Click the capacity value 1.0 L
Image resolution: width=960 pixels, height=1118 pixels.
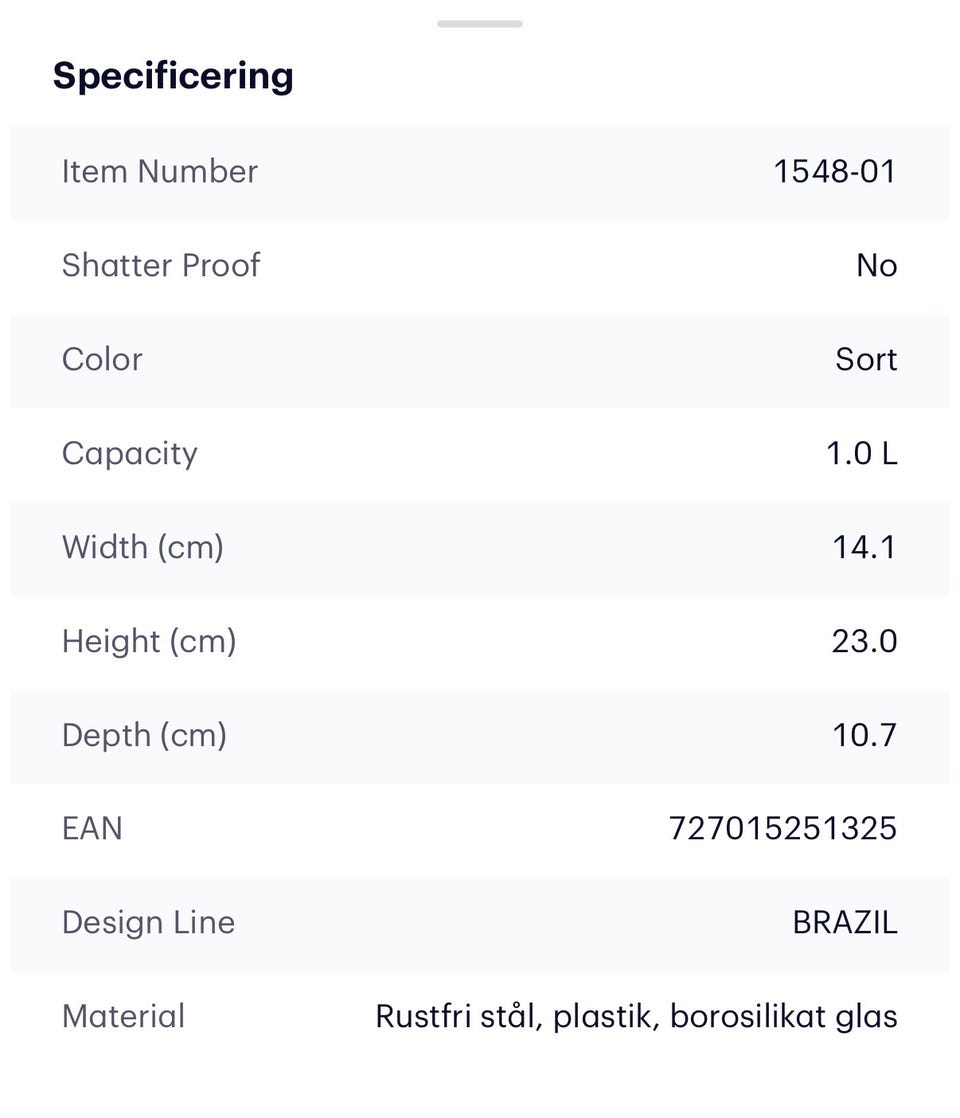click(x=862, y=454)
